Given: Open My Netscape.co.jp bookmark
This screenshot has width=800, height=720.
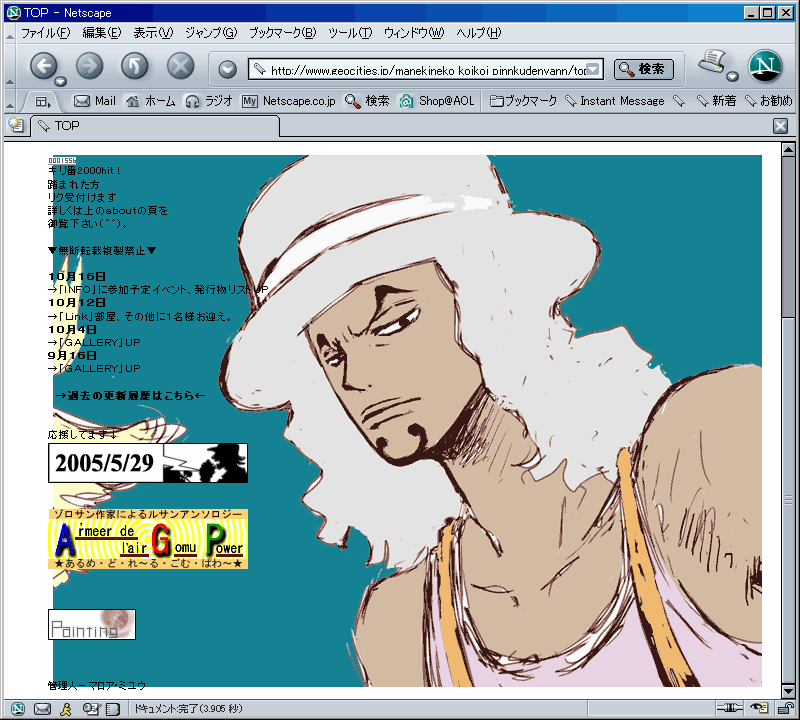Looking at the screenshot, I should 289,101.
